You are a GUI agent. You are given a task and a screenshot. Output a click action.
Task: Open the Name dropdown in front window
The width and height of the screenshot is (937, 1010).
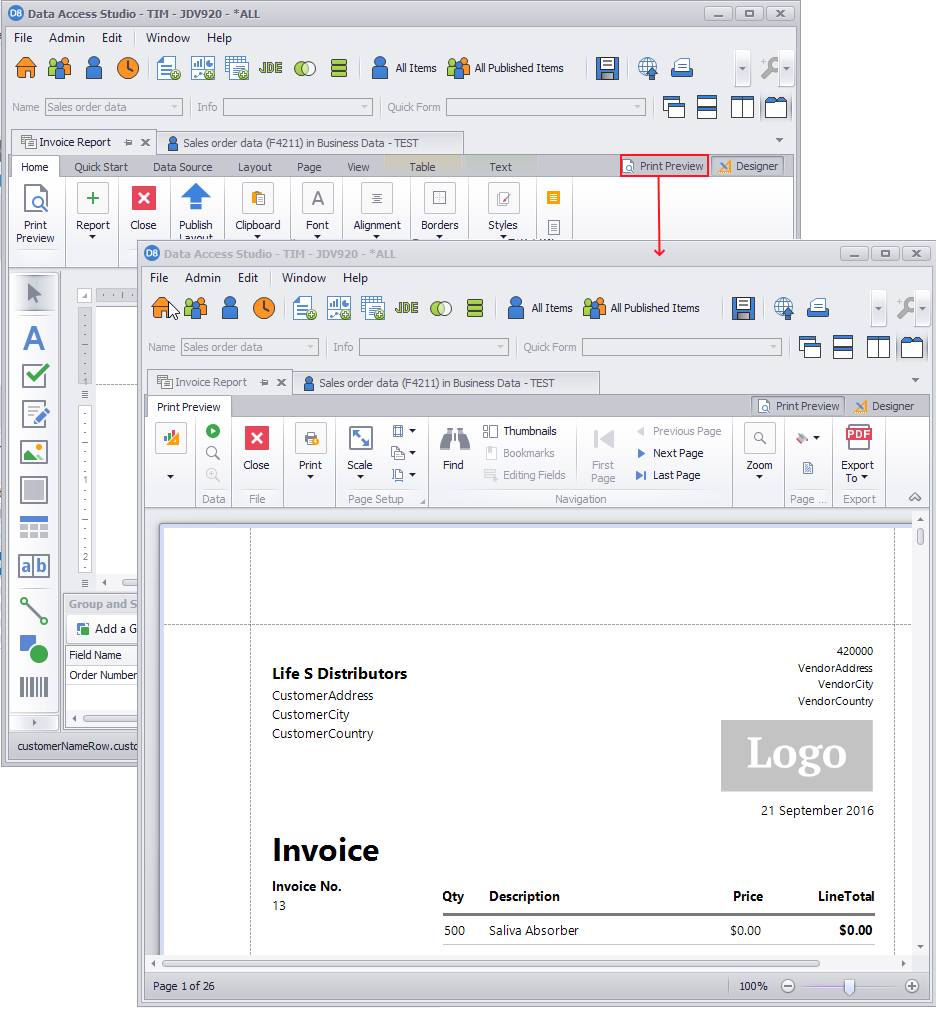point(310,347)
